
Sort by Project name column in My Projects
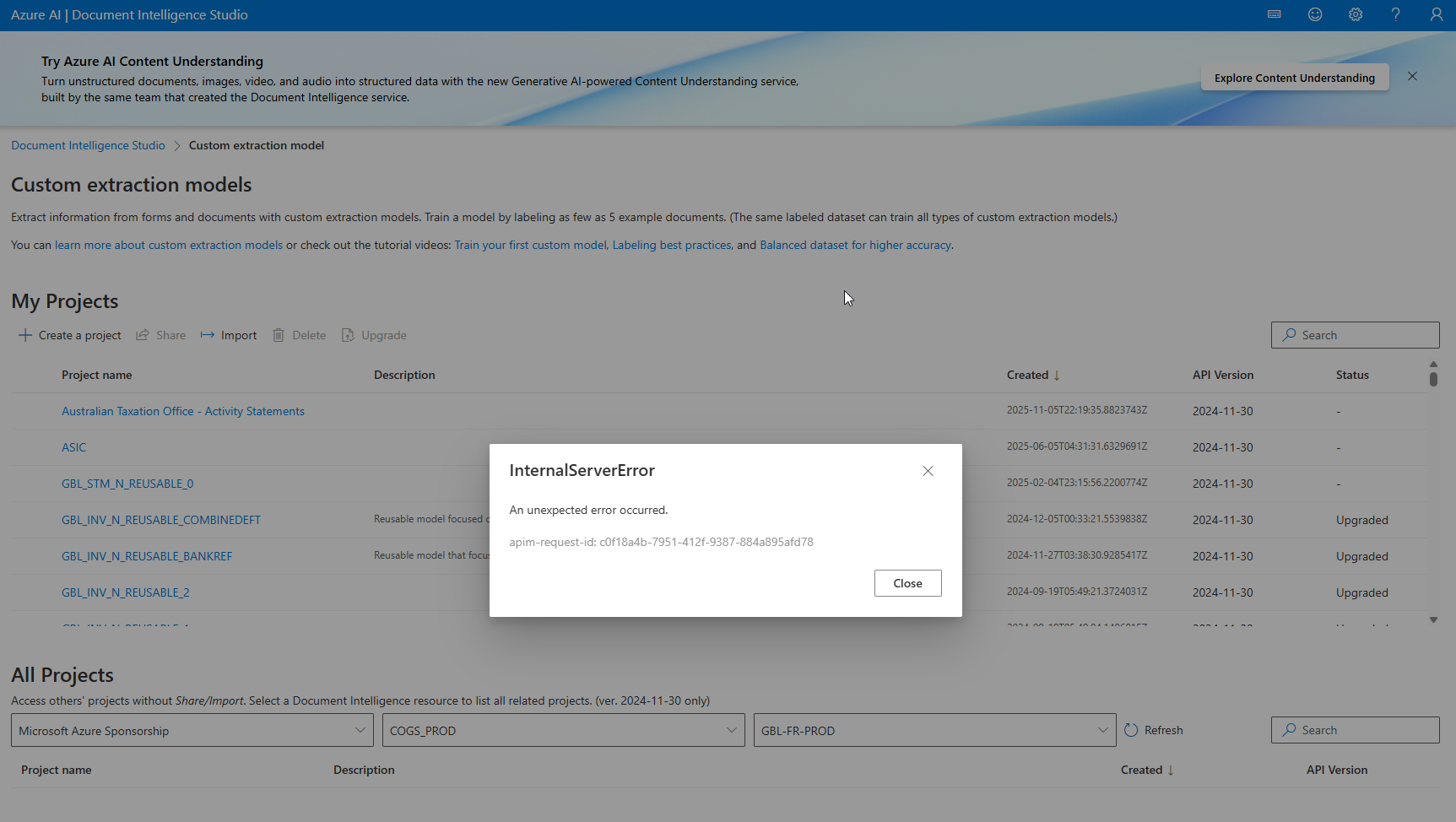coord(96,375)
